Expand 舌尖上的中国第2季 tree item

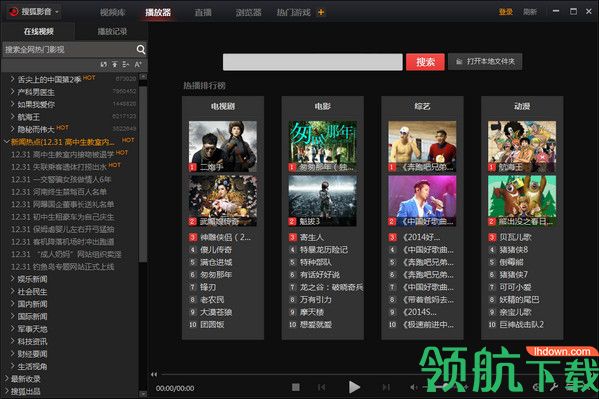point(12,79)
